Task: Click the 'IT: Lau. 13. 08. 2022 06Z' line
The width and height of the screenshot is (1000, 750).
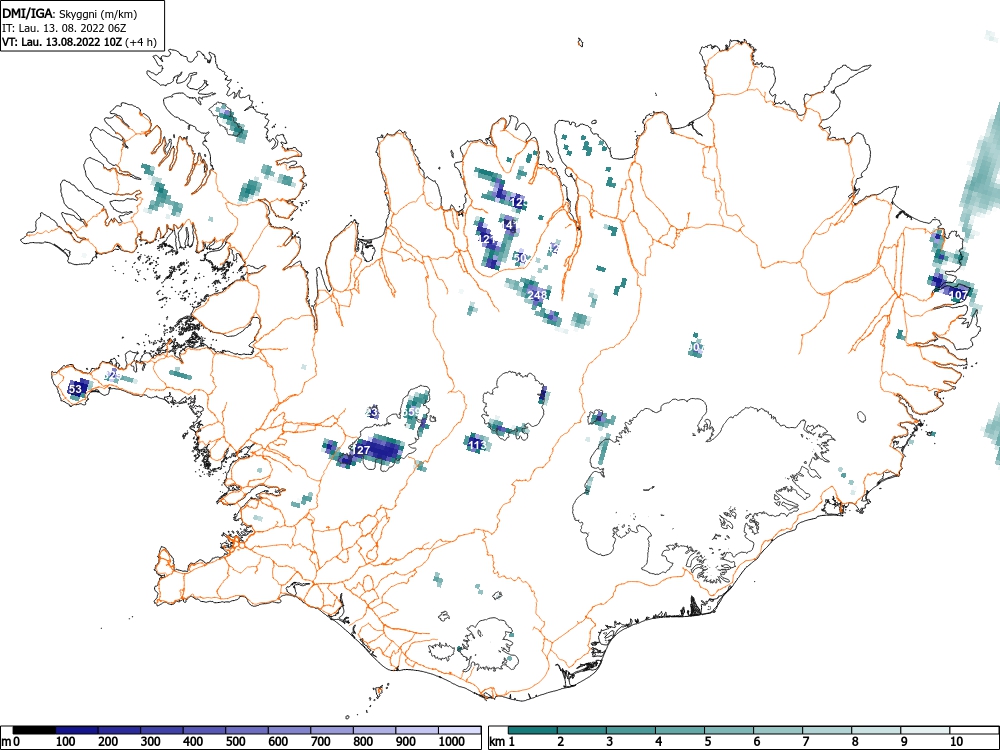Action: (66, 28)
